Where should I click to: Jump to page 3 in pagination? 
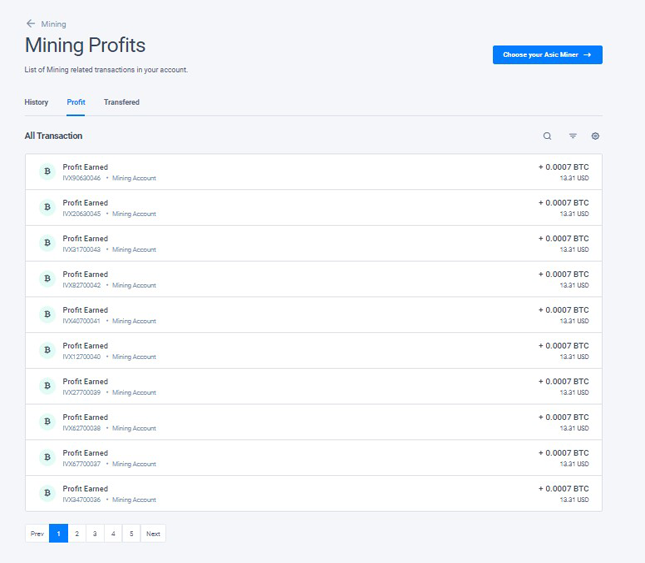[x=95, y=534]
